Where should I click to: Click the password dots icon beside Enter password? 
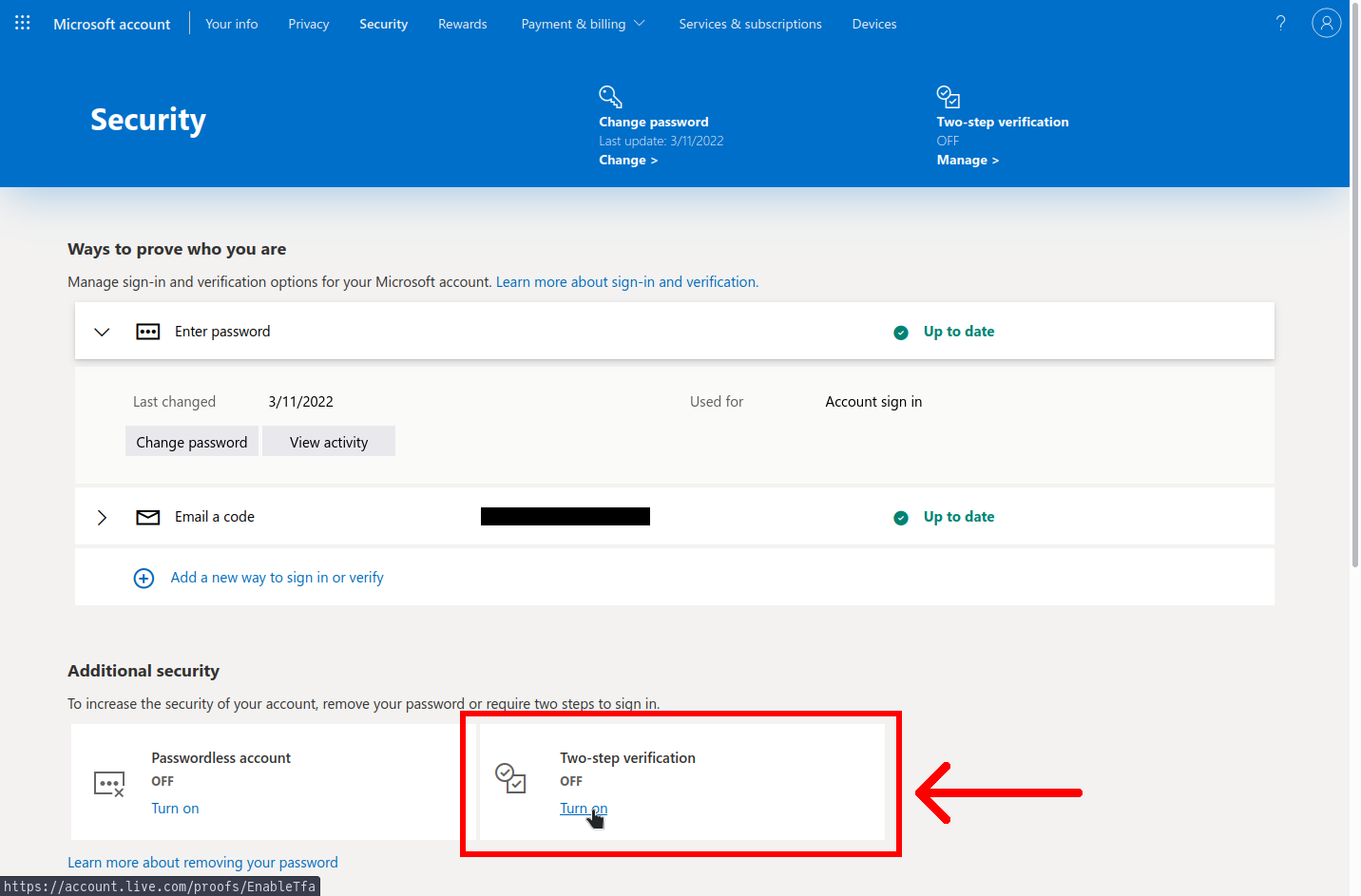[x=148, y=332]
